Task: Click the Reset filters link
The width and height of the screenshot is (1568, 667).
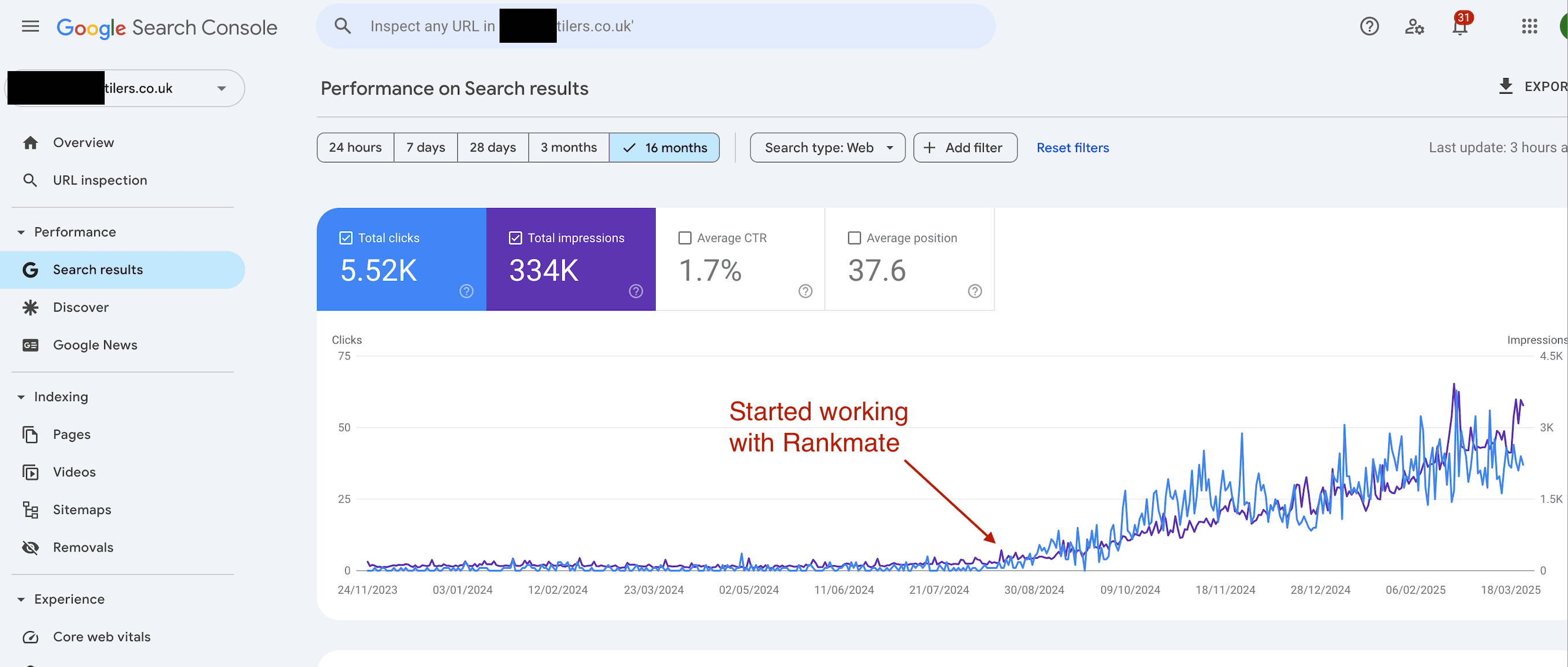Action: tap(1072, 147)
